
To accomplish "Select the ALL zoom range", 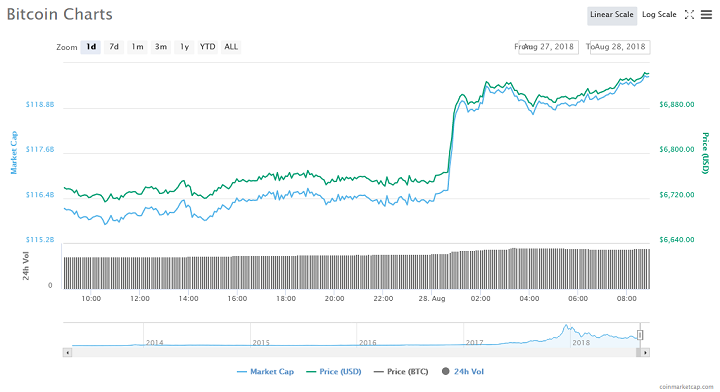I will 231,47.
